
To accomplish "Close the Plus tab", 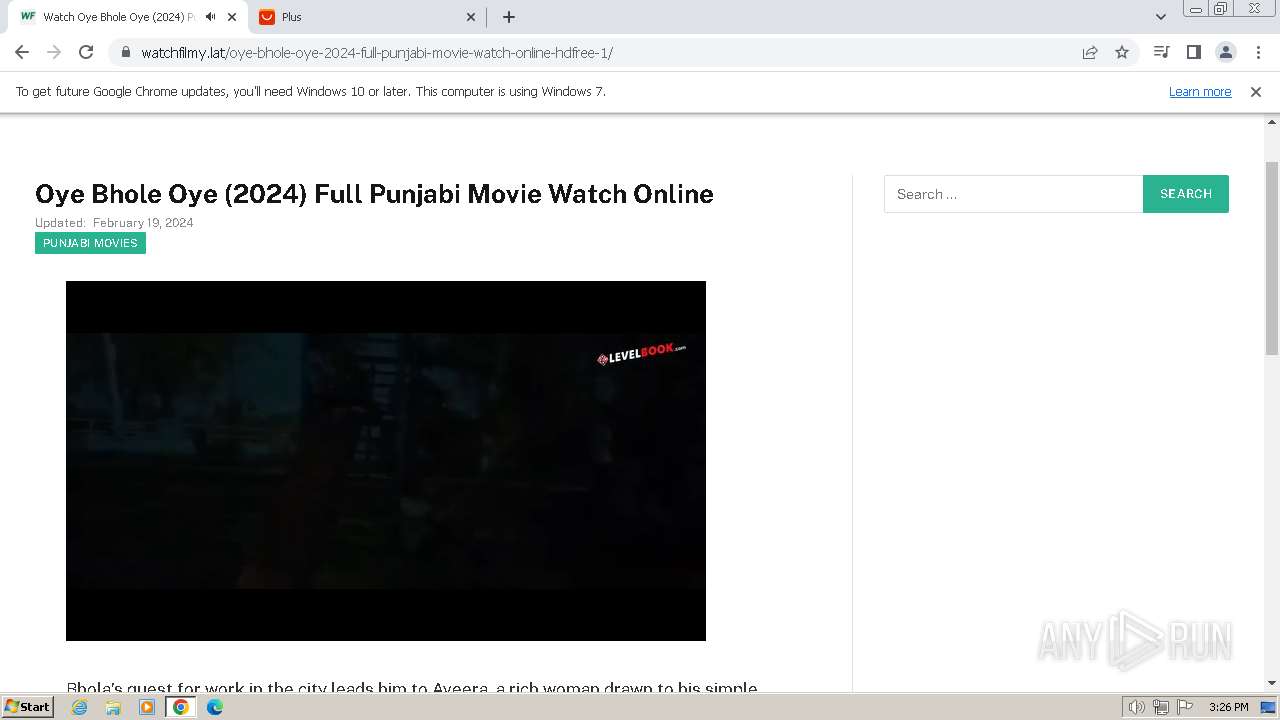I will coord(471,17).
